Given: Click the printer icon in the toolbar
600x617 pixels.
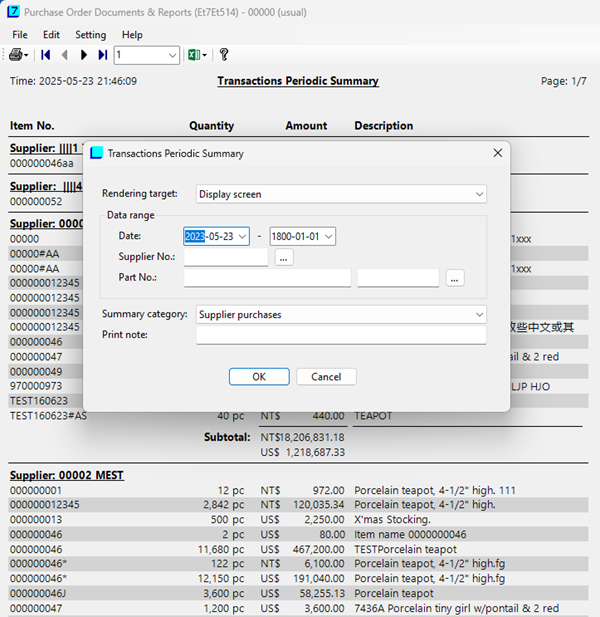Looking at the screenshot, I should [16, 55].
